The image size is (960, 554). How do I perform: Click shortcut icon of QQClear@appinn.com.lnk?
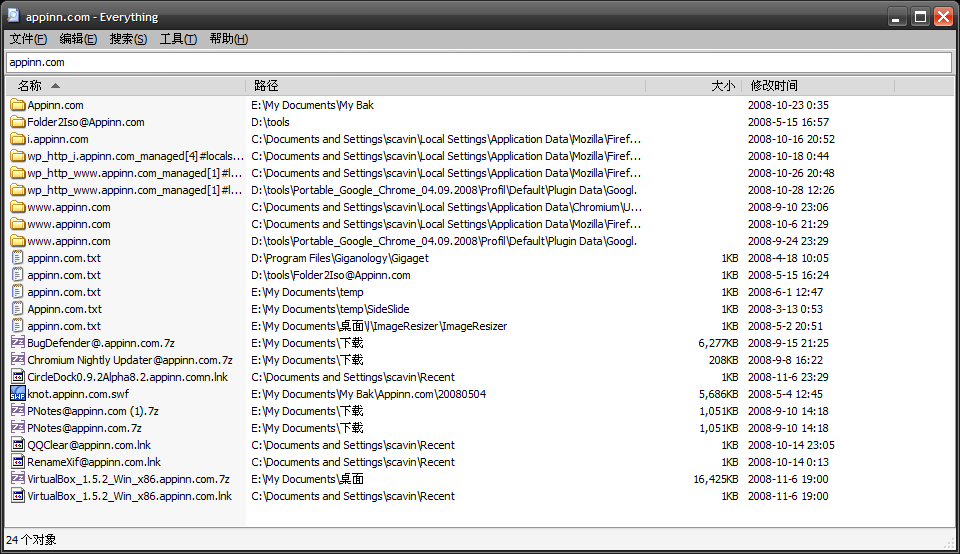[x=18, y=445]
